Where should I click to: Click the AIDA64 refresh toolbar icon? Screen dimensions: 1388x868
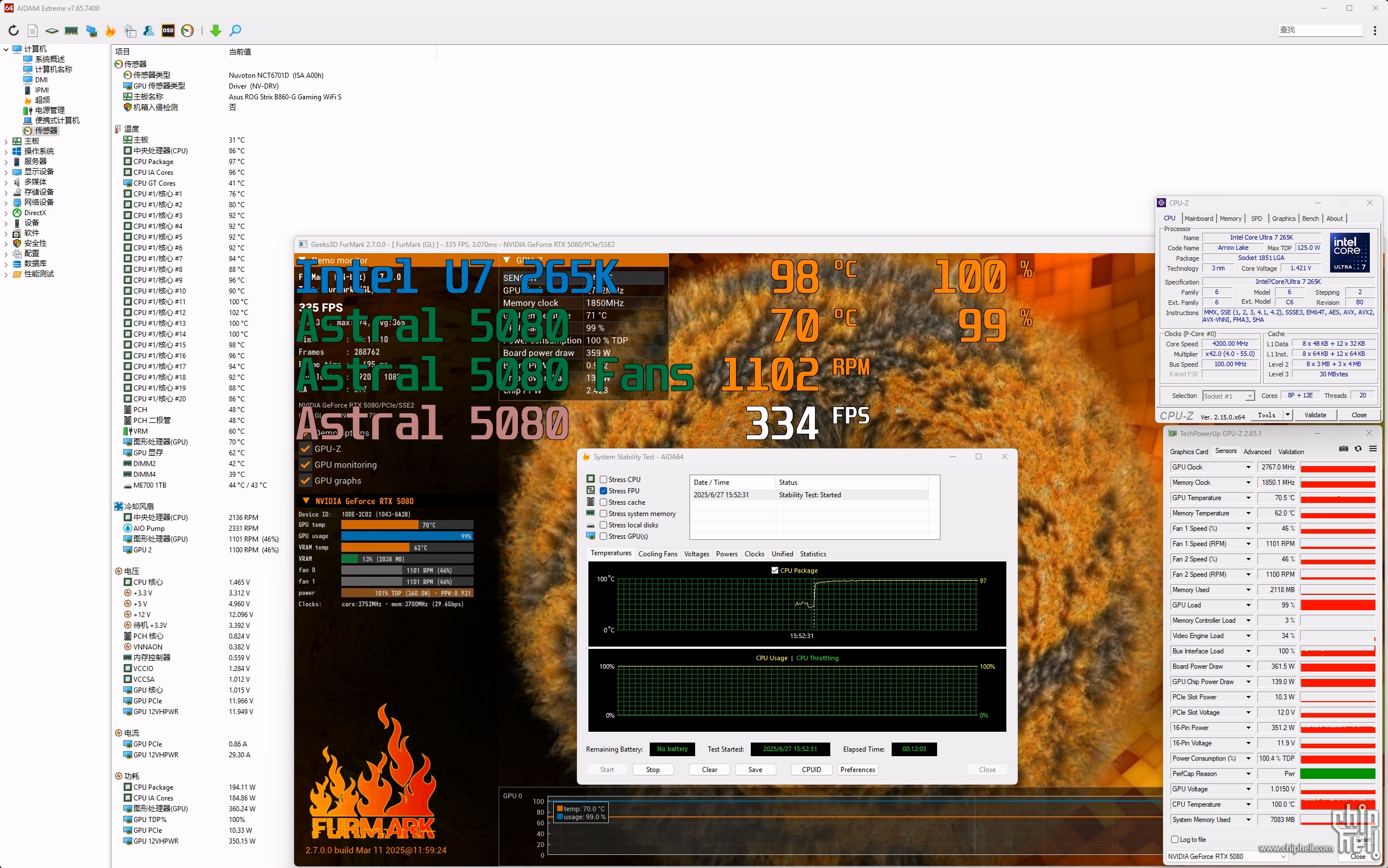tap(13, 31)
